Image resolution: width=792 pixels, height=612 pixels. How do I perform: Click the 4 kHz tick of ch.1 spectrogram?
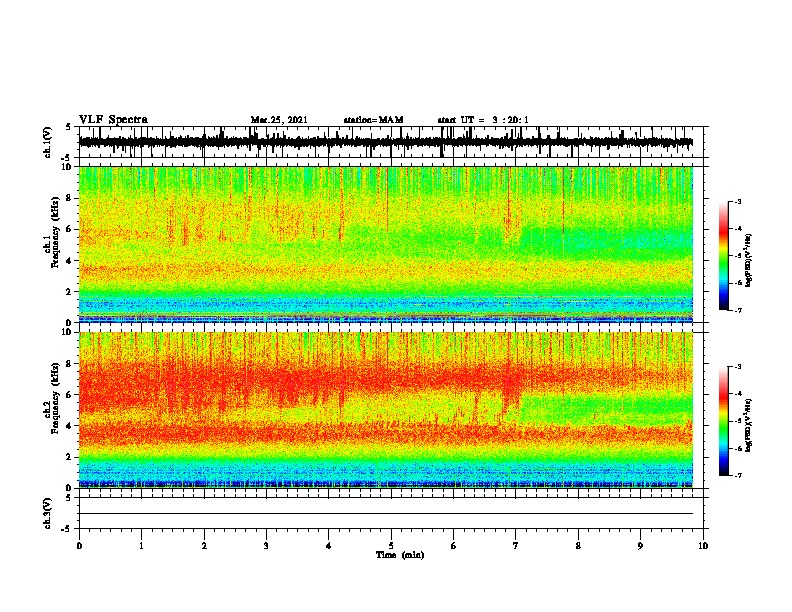71,261
